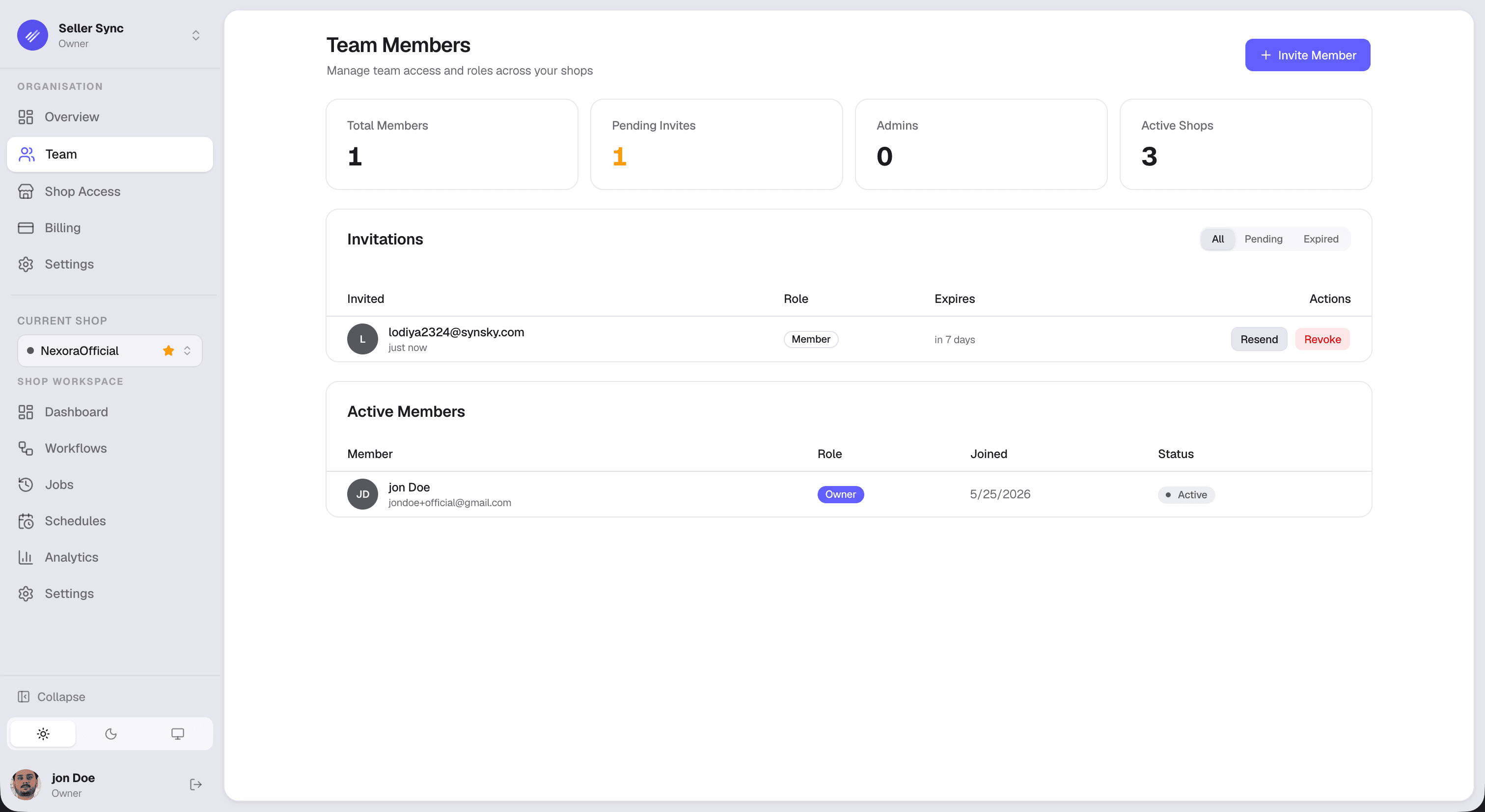Click the Admins card
The height and width of the screenshot is (812, 1485).
[981, 144]
